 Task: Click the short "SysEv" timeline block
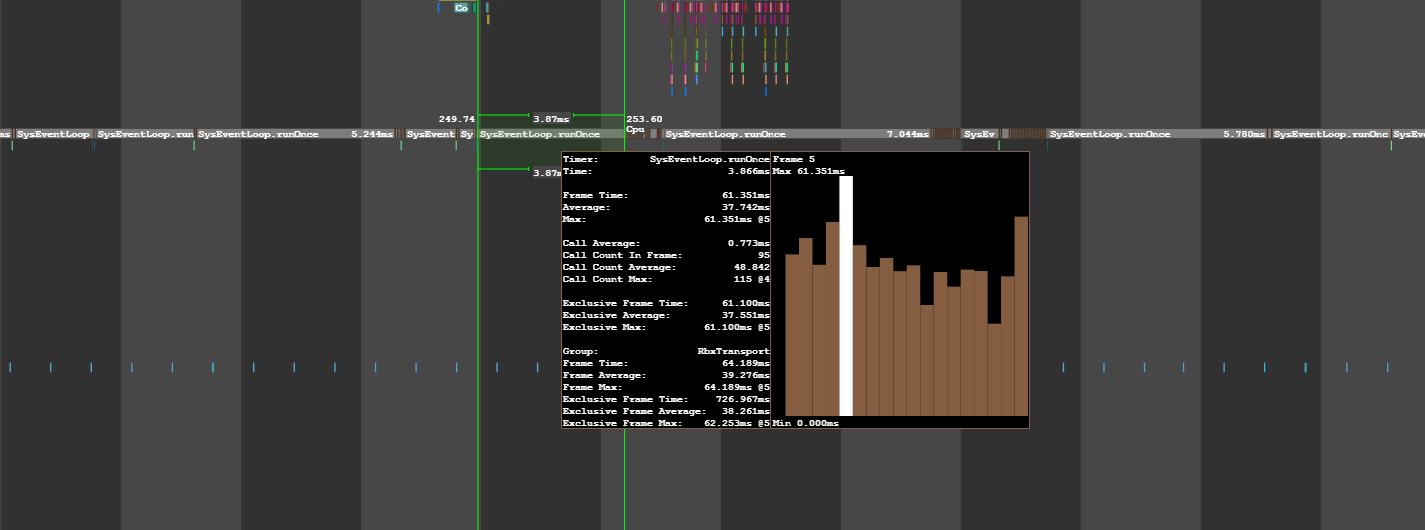(x=980, y=134)
